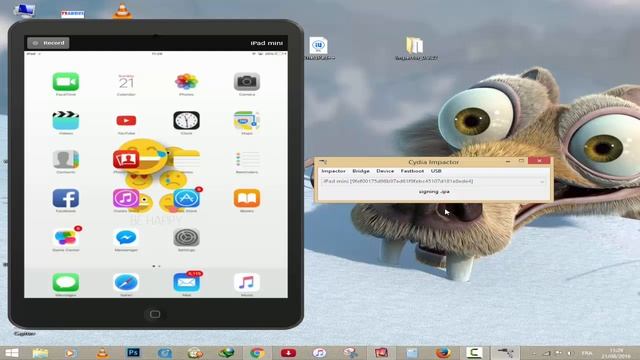Screen dimensions: 640x360
Task: Open the Clock app on the iPad
Action: [187, 121]
